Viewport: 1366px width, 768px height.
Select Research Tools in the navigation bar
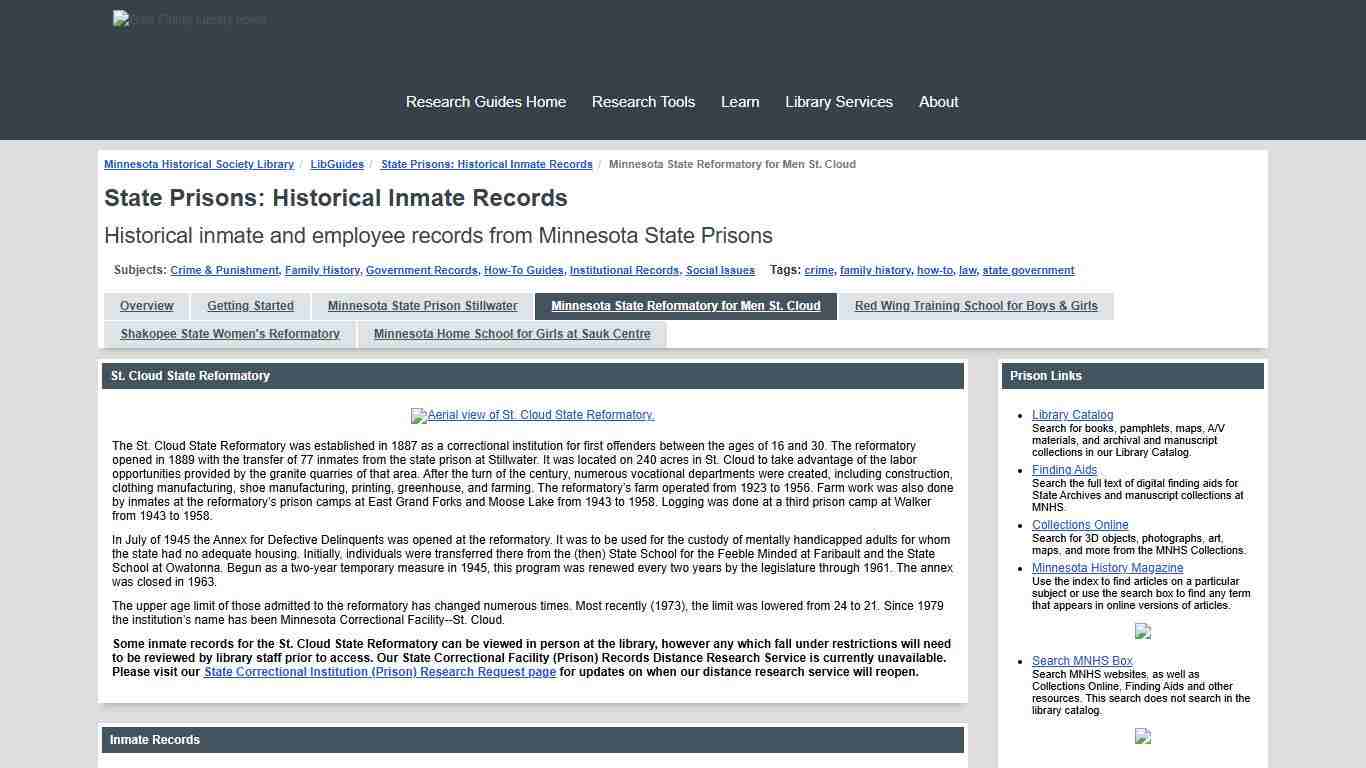(x=643, y=101)
